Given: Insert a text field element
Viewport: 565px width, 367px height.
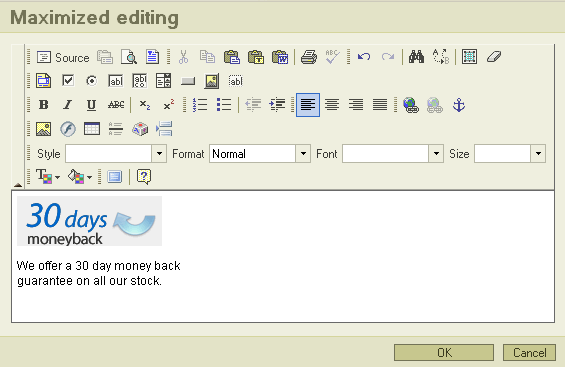Looking at the screenshot, I should point(116,81).
